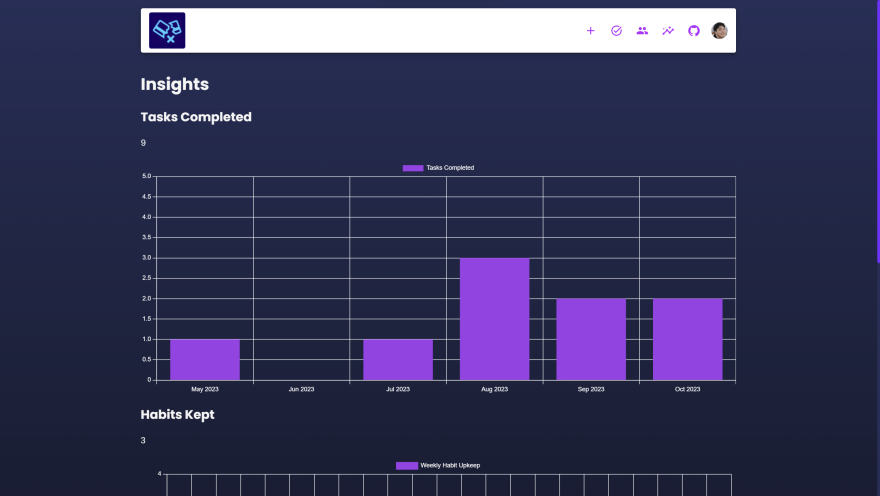Click the Oct 2023 bar
Screen dimensions: 880x496
coord(688,339)
